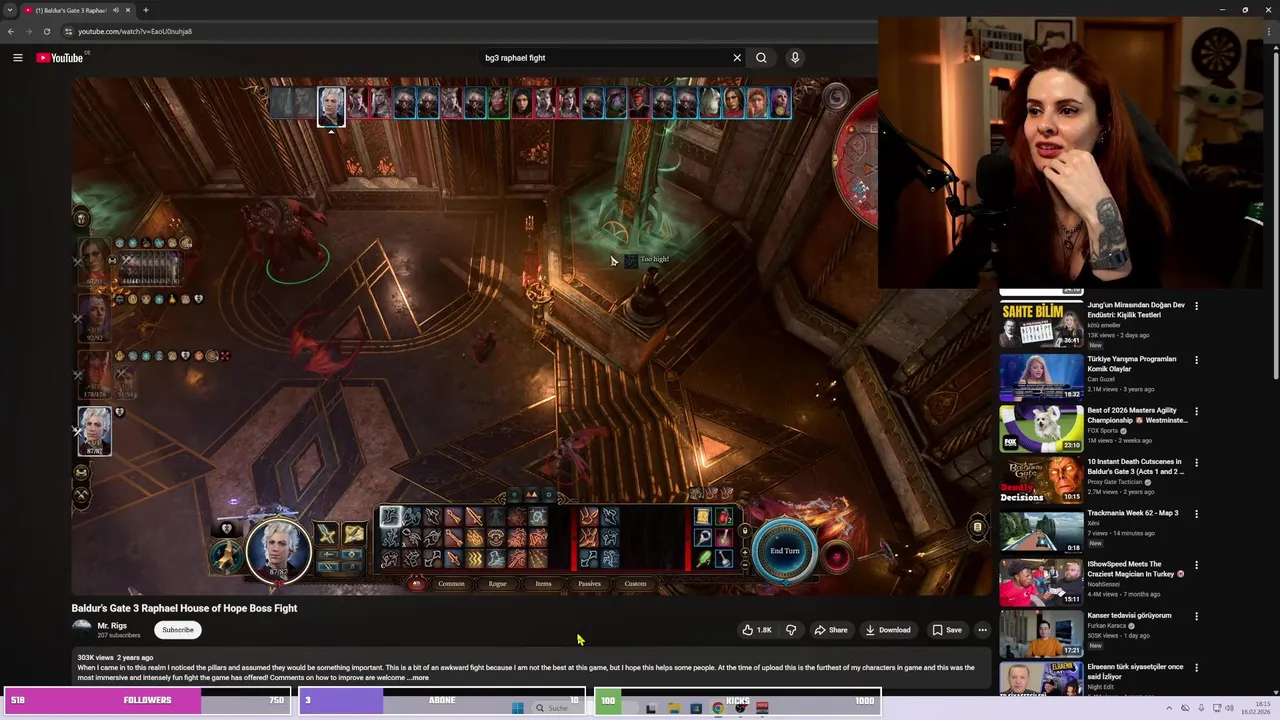
Task: Click the hotbar minus row button
Action: point(744,563)
